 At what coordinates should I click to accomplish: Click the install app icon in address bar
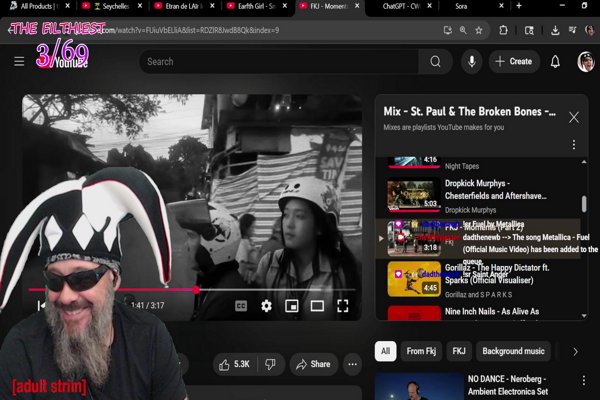pos(447,30)
